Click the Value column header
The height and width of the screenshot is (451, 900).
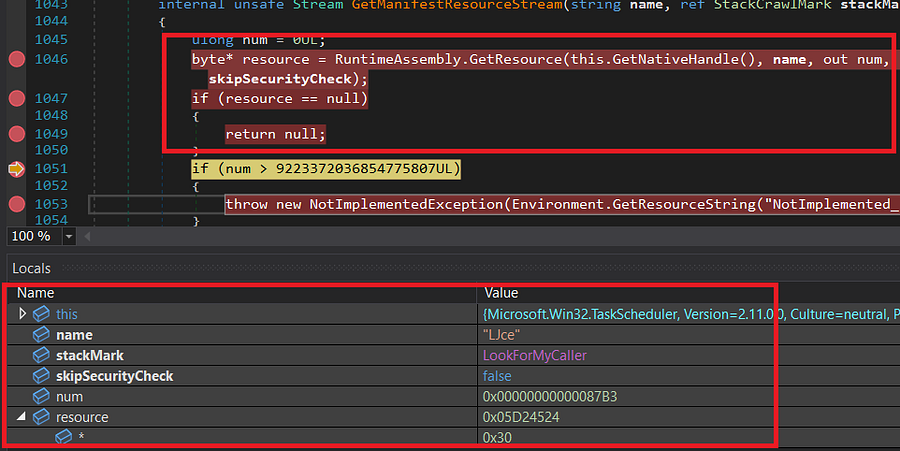(x=501, y=293)
